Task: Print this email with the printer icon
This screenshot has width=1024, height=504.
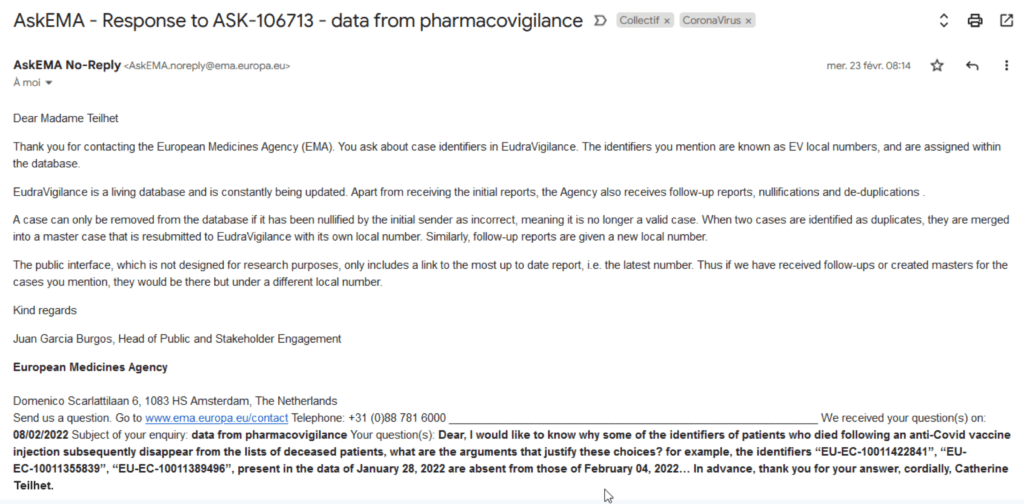Action: [x=975, y=21]
